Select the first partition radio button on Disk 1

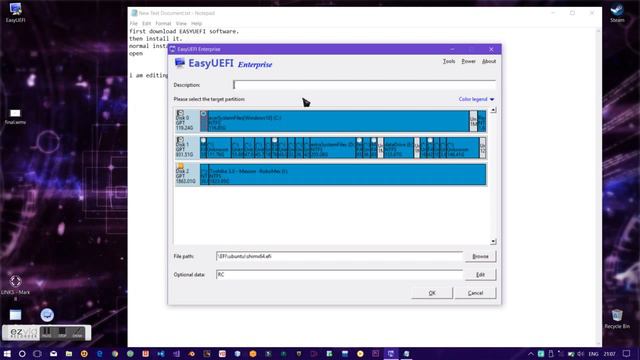click(203, 140)
